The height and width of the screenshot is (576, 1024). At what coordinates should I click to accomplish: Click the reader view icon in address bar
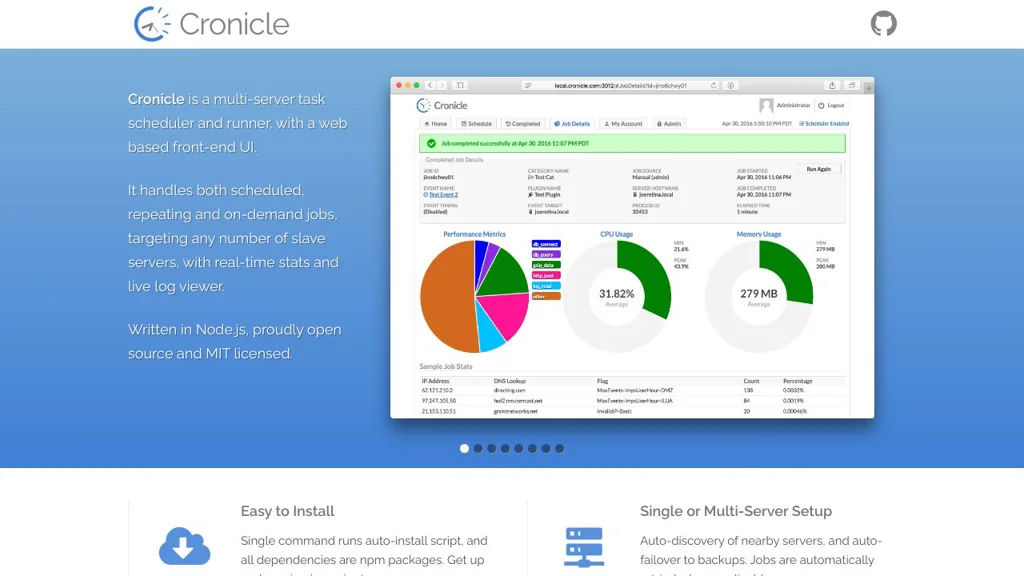(528, 86)
